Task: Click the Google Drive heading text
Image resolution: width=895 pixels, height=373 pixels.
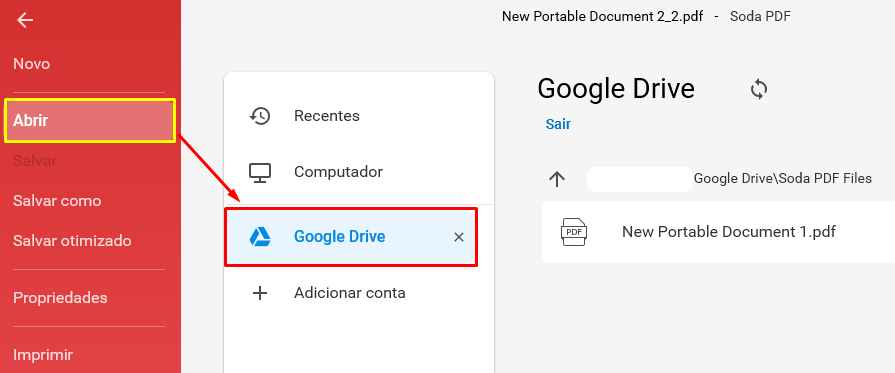Action: tap(616, 89)
